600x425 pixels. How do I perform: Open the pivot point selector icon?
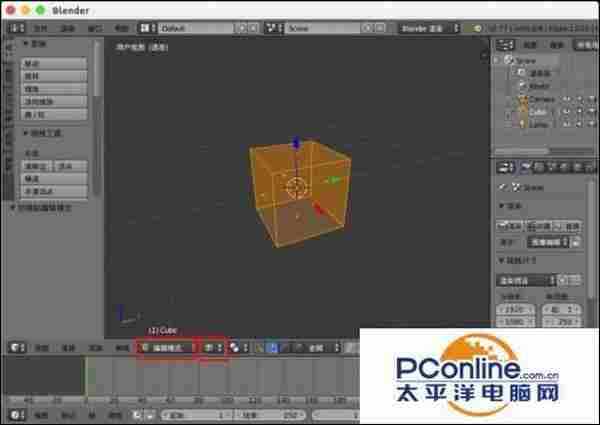pyautogui.click(x=238, y=348)
